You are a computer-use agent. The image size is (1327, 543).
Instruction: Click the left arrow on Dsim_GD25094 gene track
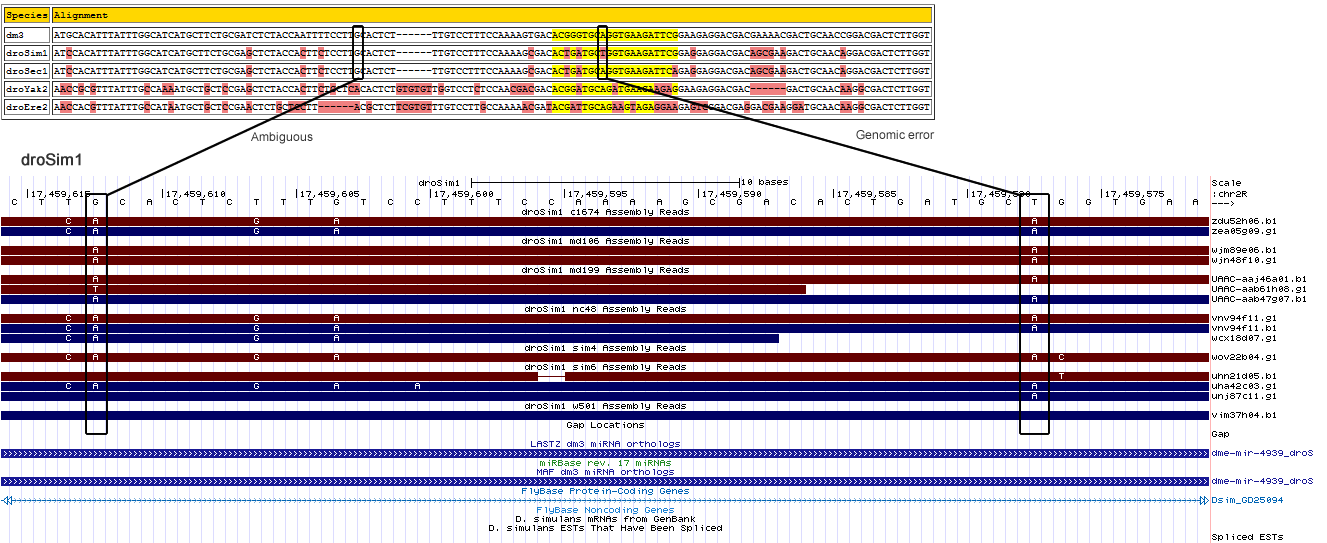pos(8,500)
